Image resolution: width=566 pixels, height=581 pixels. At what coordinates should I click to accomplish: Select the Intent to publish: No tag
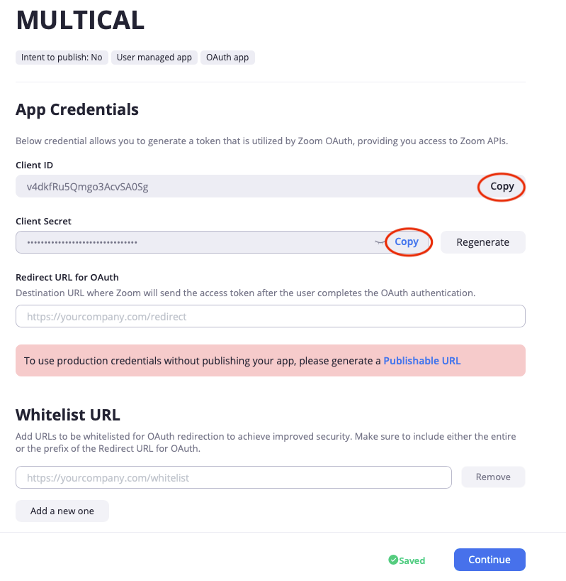point(61,57)
